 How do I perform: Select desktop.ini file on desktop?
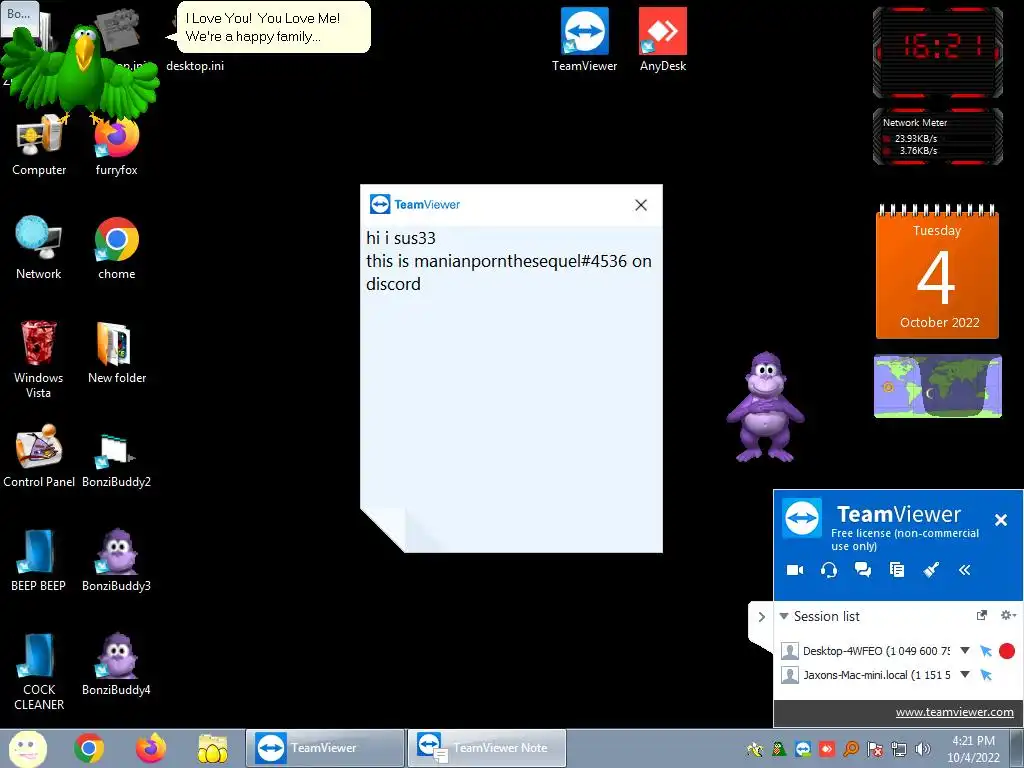click(x=195, y=65)
